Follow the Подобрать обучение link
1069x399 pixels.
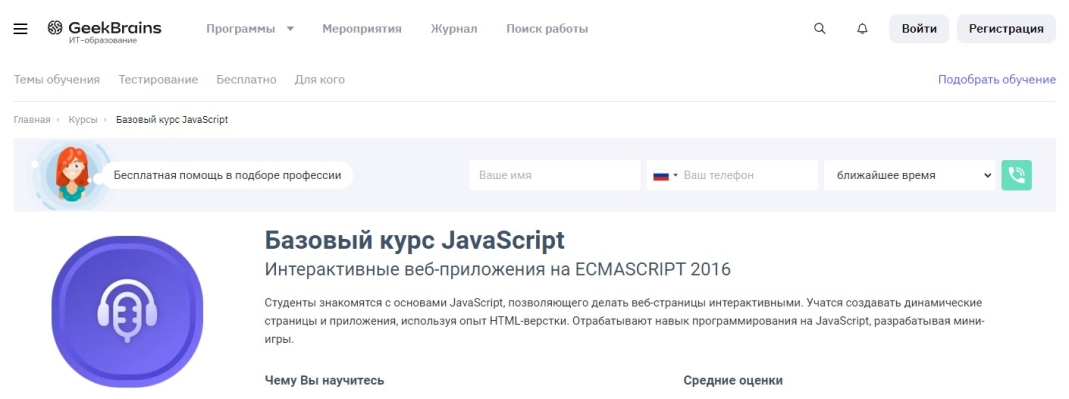(997, 80)
